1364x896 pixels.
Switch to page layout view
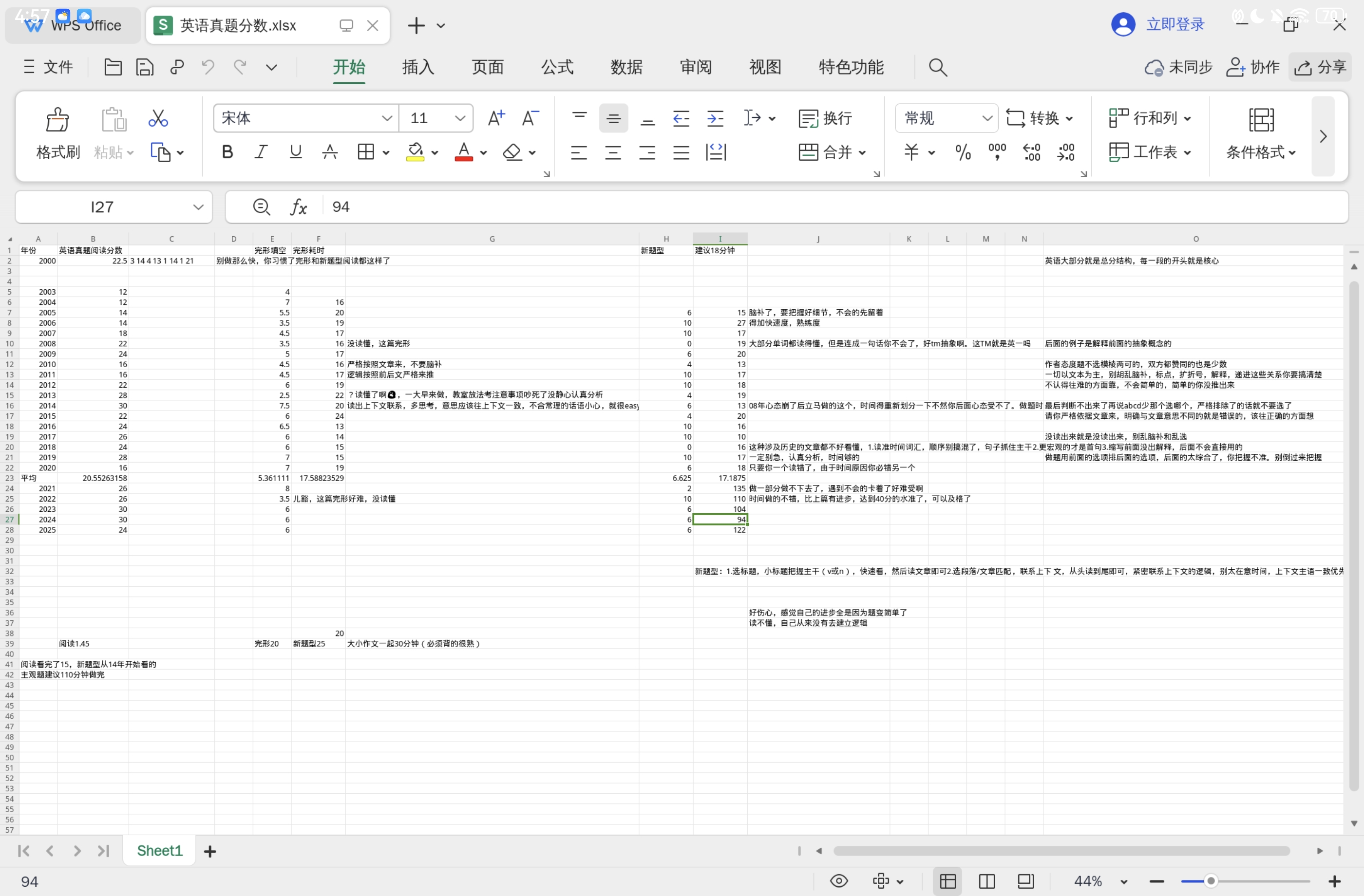[x=1026, y=880]
